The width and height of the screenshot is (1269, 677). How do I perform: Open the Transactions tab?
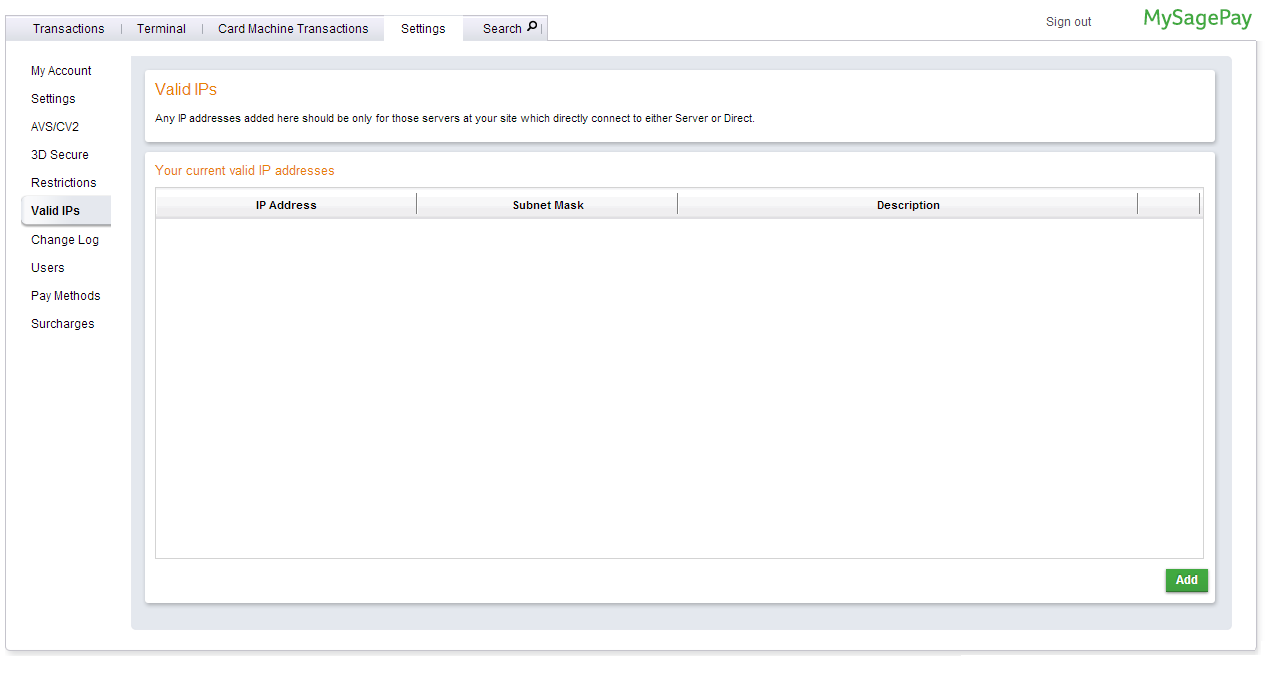pos(68,29)
